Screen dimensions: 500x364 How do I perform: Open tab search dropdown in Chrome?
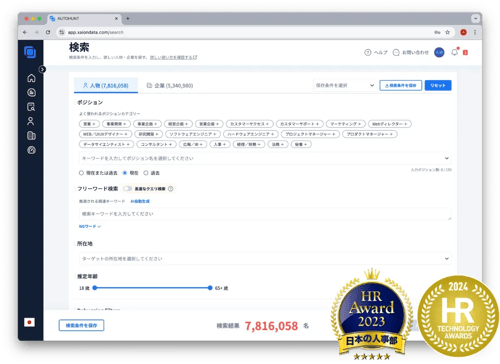pyautogui.click(x=475, y=19)
